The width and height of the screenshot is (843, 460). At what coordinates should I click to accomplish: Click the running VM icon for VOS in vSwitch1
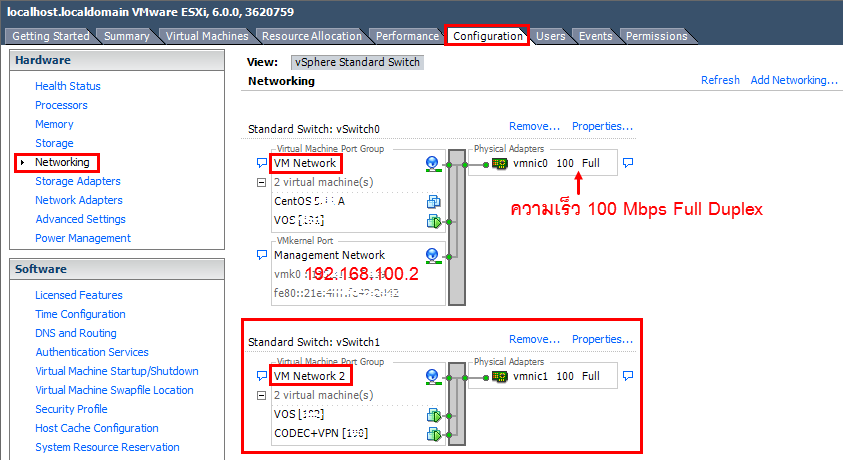434,415
